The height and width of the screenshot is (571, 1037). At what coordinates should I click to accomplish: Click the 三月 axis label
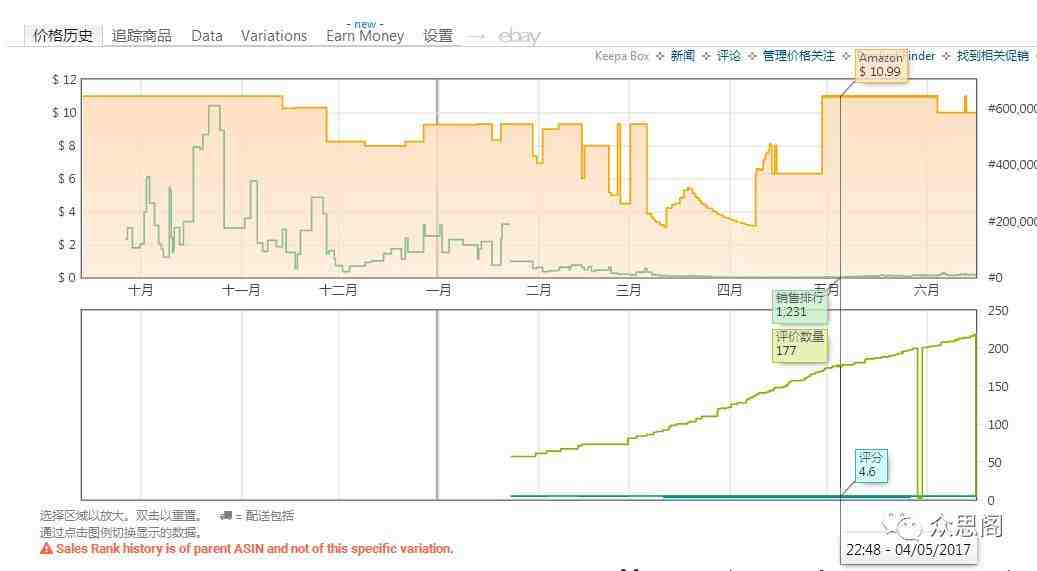click(x=628, y=290)
